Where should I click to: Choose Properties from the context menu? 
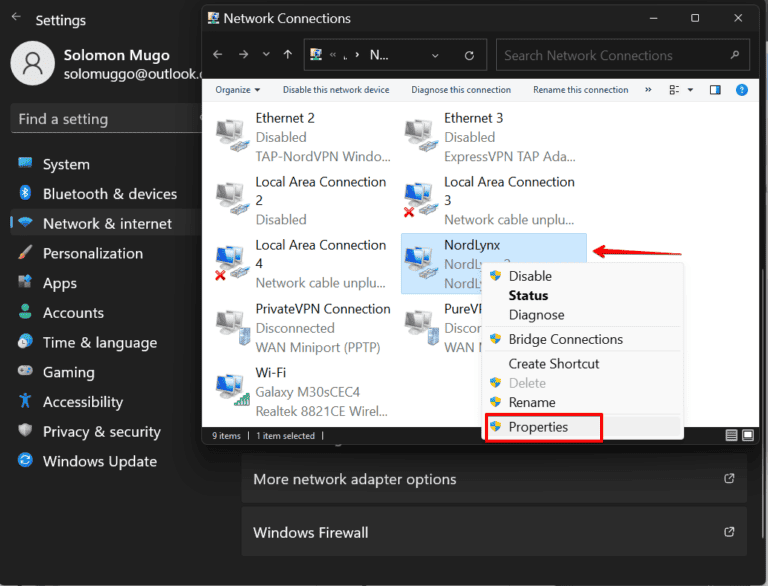[x=538, y=427]
